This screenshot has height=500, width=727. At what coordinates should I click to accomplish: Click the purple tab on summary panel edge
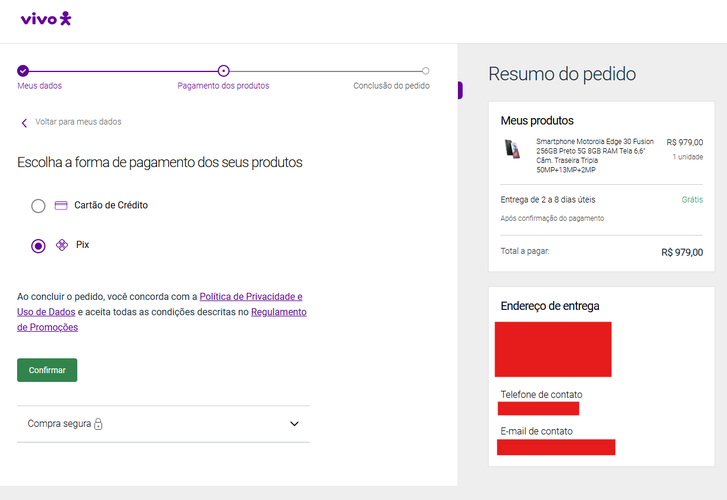click(460, 90)
